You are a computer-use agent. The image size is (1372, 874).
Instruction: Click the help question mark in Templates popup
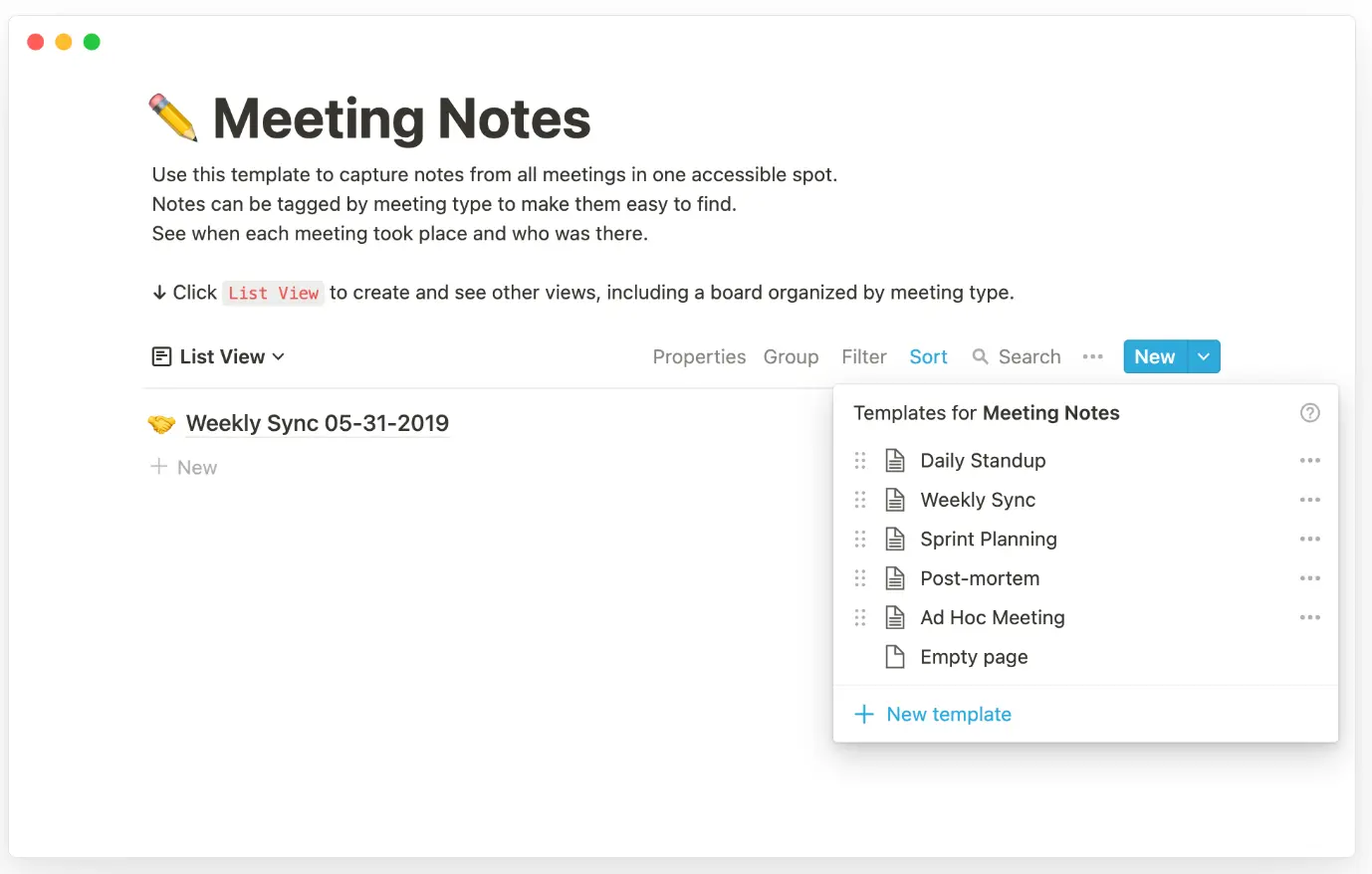coord(1309,412)
